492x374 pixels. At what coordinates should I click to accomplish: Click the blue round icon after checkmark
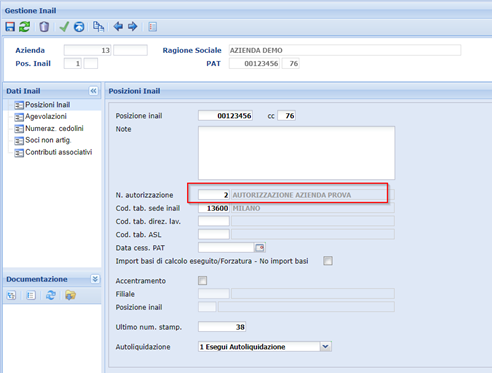pyautogui.click(x=79, y=27)
